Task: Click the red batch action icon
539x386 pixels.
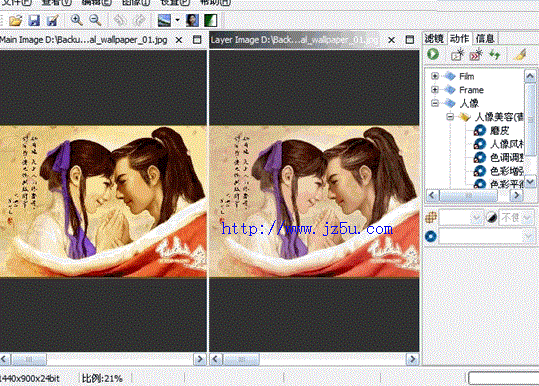Action: 476,55
